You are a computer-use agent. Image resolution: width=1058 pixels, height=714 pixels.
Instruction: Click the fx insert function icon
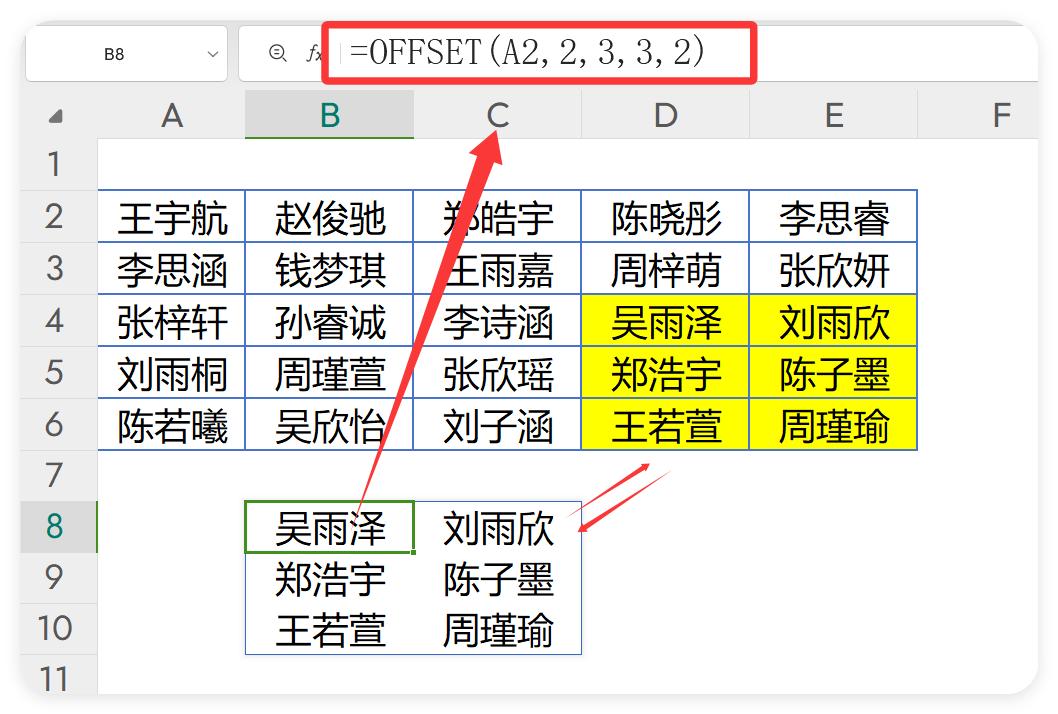point(314,53)
